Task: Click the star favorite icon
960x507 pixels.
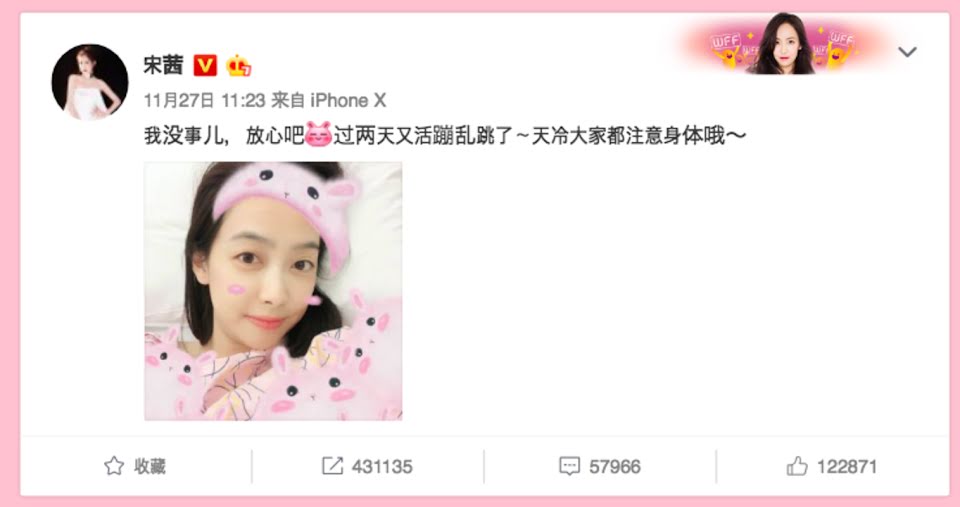Action: click(x=114, y=466)
